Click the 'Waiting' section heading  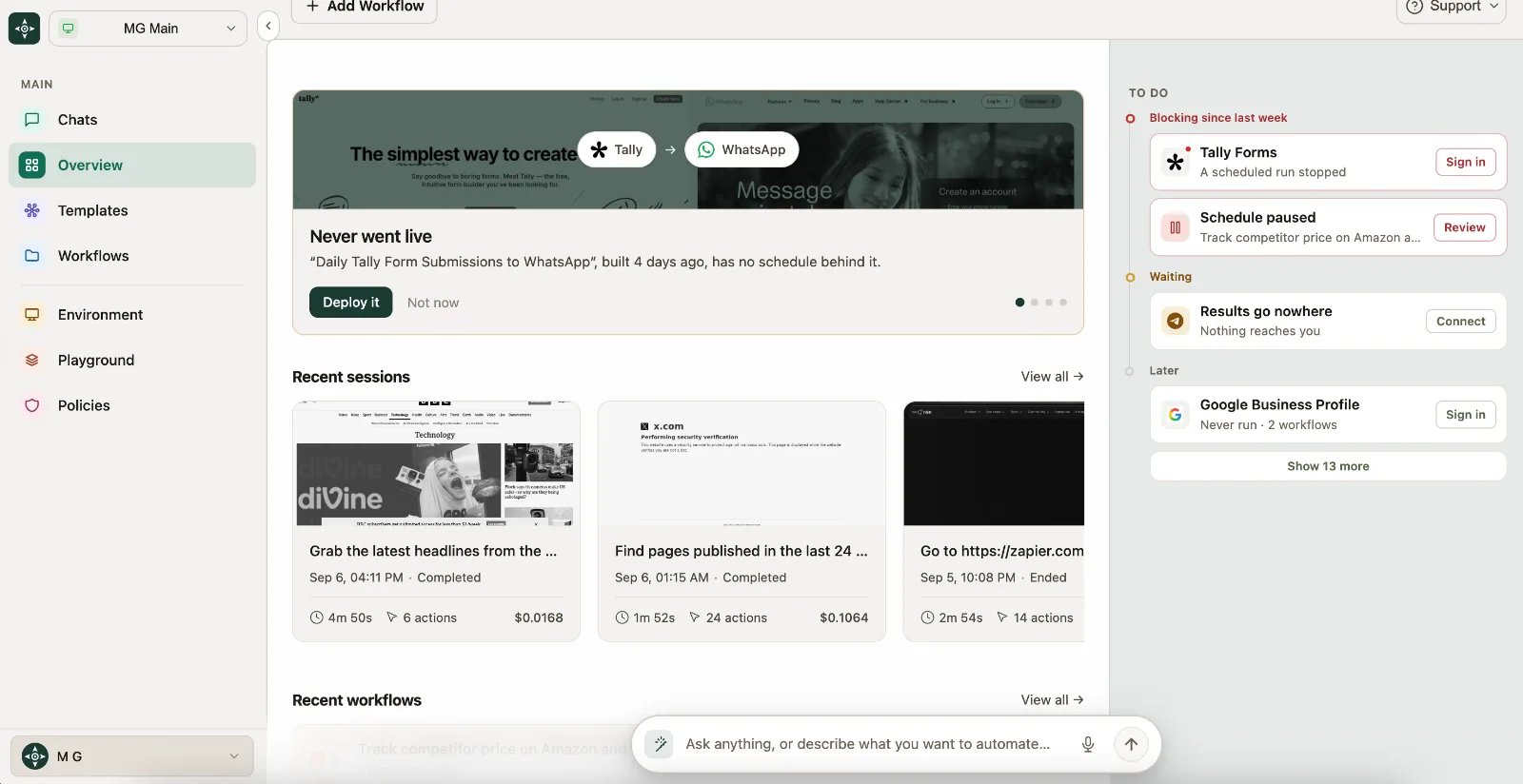1171,277
